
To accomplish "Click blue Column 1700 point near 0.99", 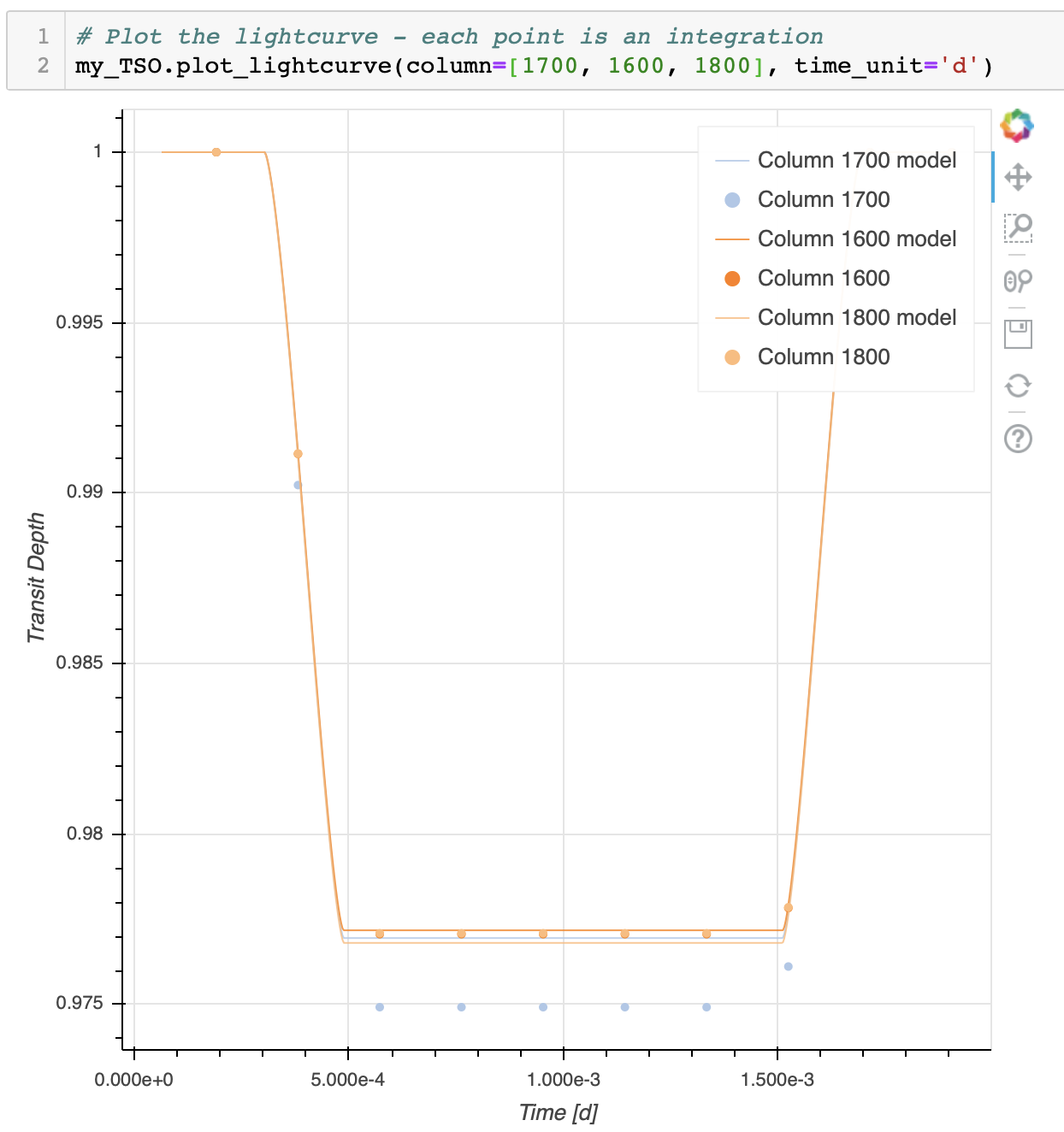I will tap(298, 485).
